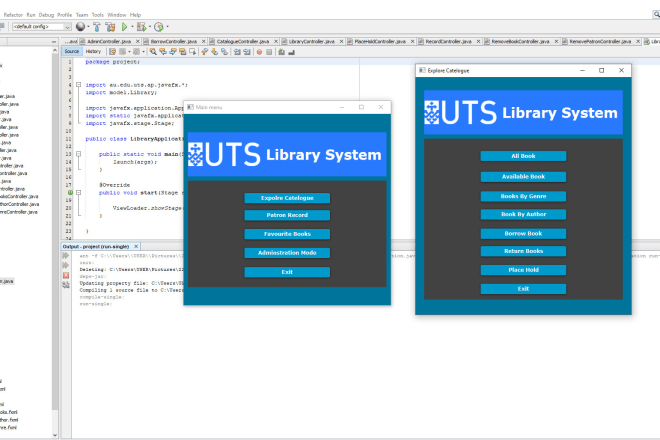The image size is (660, 440).
Task: Click the Find Selection magnifier icon
Action: 153,52
